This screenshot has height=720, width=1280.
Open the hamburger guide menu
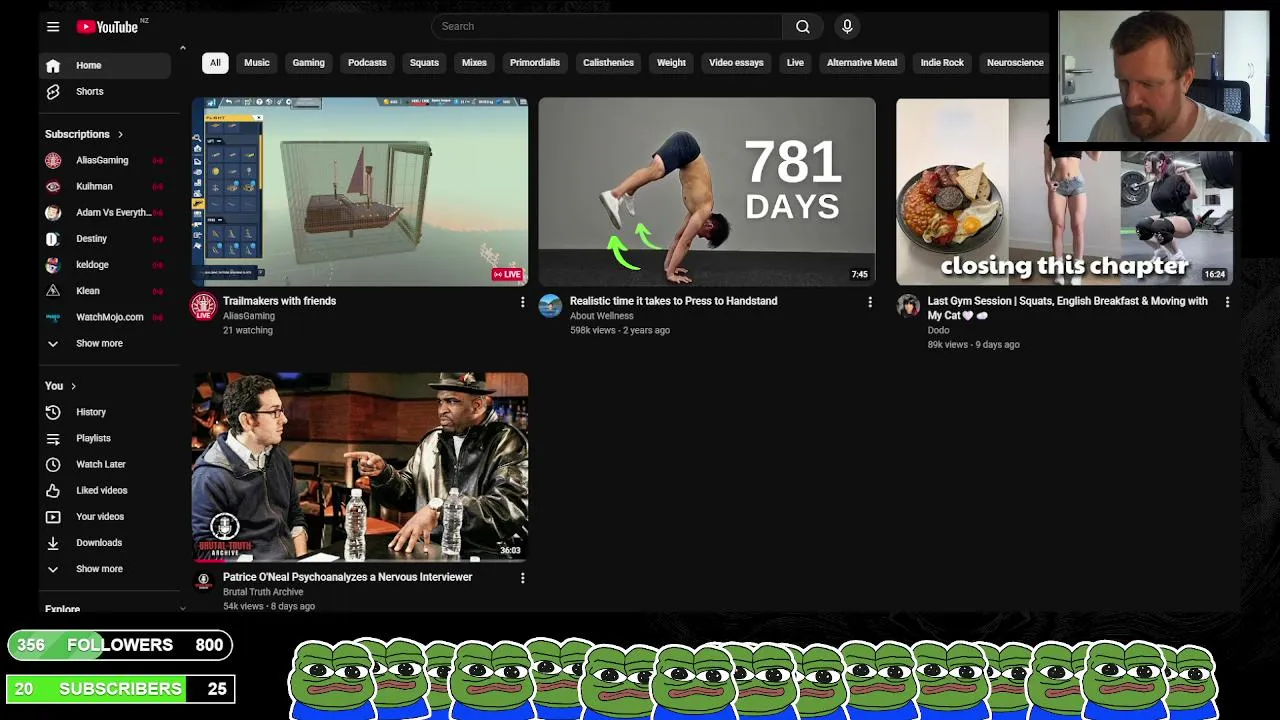(53, 27)
